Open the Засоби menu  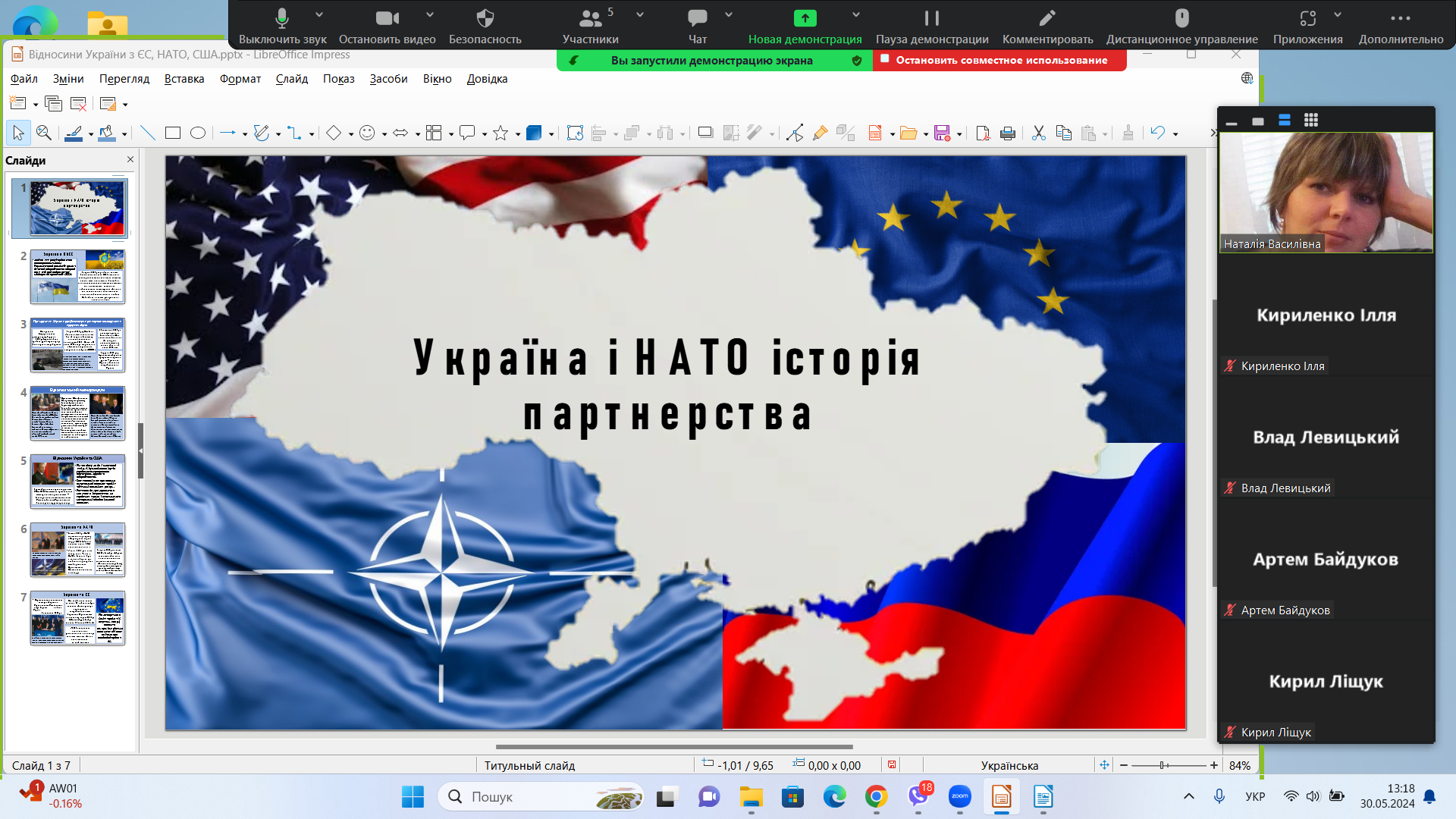coord(388,79)
